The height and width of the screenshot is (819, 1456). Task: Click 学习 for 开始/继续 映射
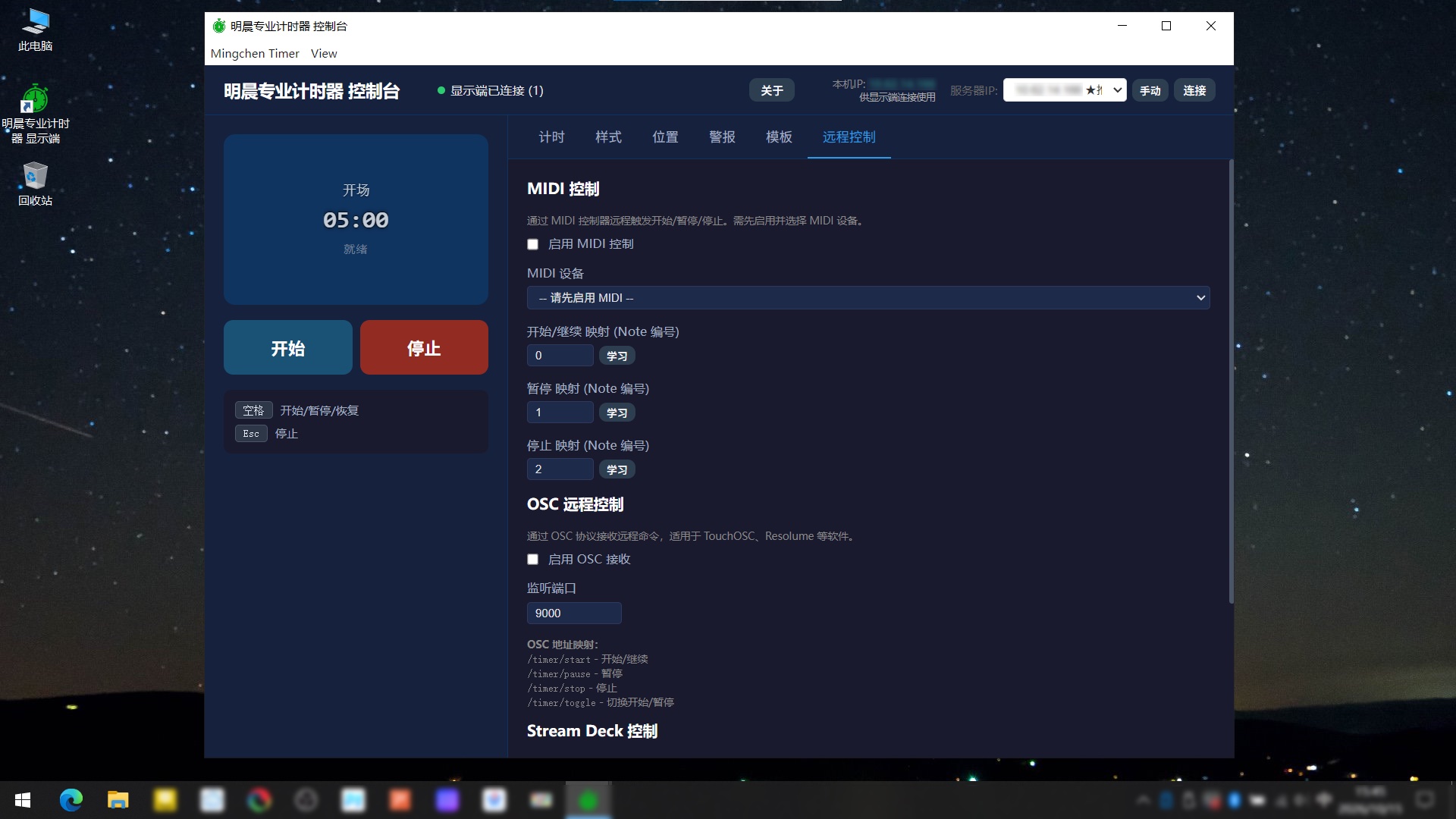coord(617,356)
